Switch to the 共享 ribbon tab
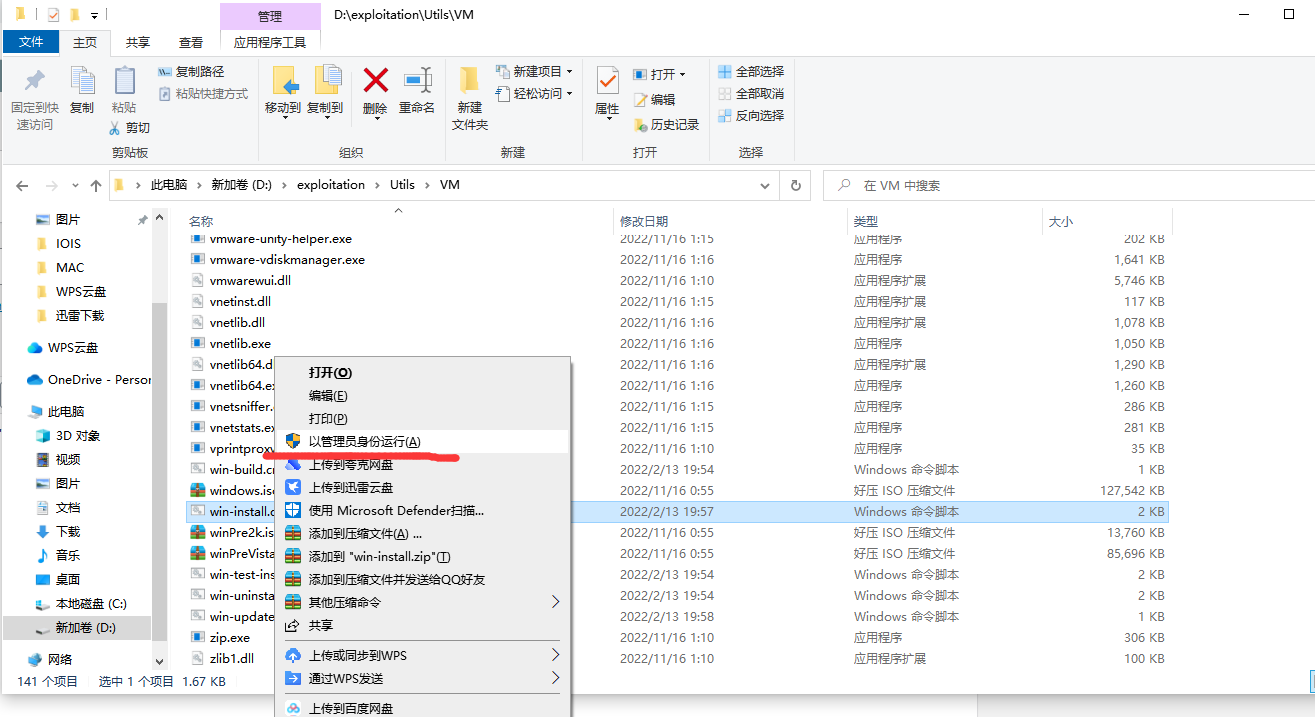The width and height of the screenshot is (1315, 717). pyautogui.click(x=138, y=42)
